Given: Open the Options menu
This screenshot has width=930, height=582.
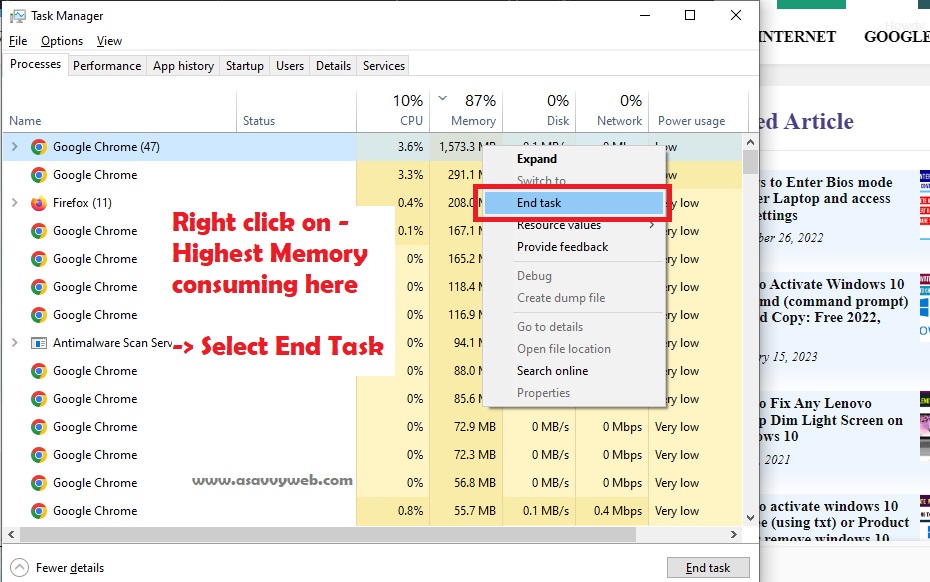Looking at the screenshot, I should coord(62,41).
